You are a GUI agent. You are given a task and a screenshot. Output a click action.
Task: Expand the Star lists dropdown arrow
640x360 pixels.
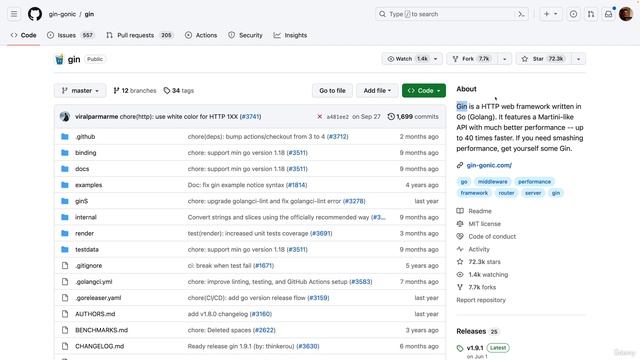[578, 59]
